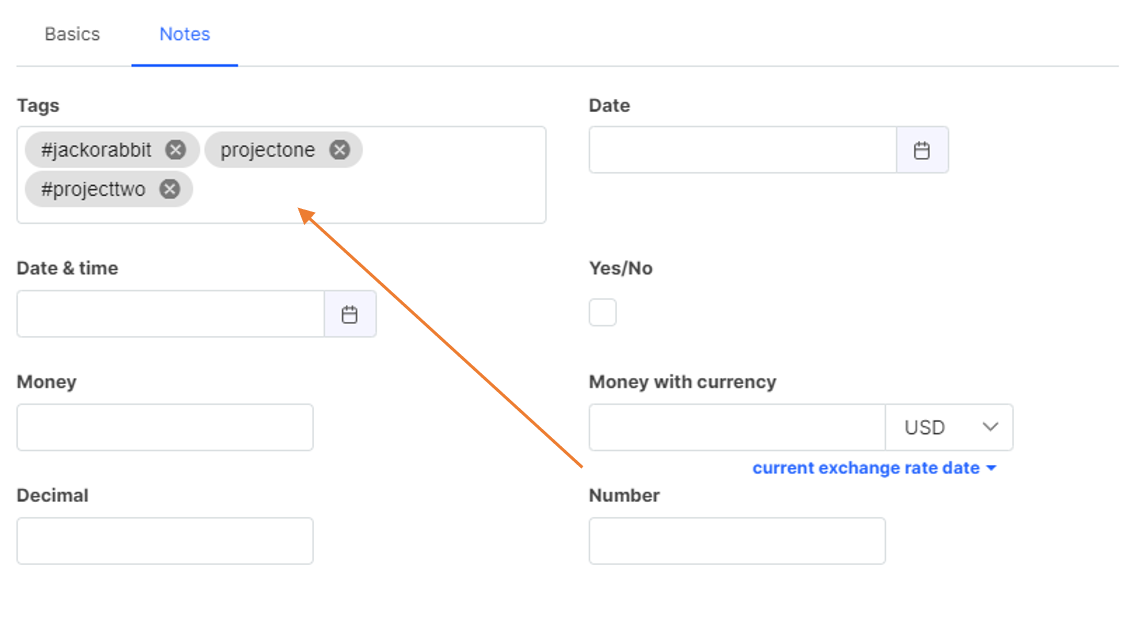Open the Date field calendar picker

pyautogui.click(x=922, y=150)
